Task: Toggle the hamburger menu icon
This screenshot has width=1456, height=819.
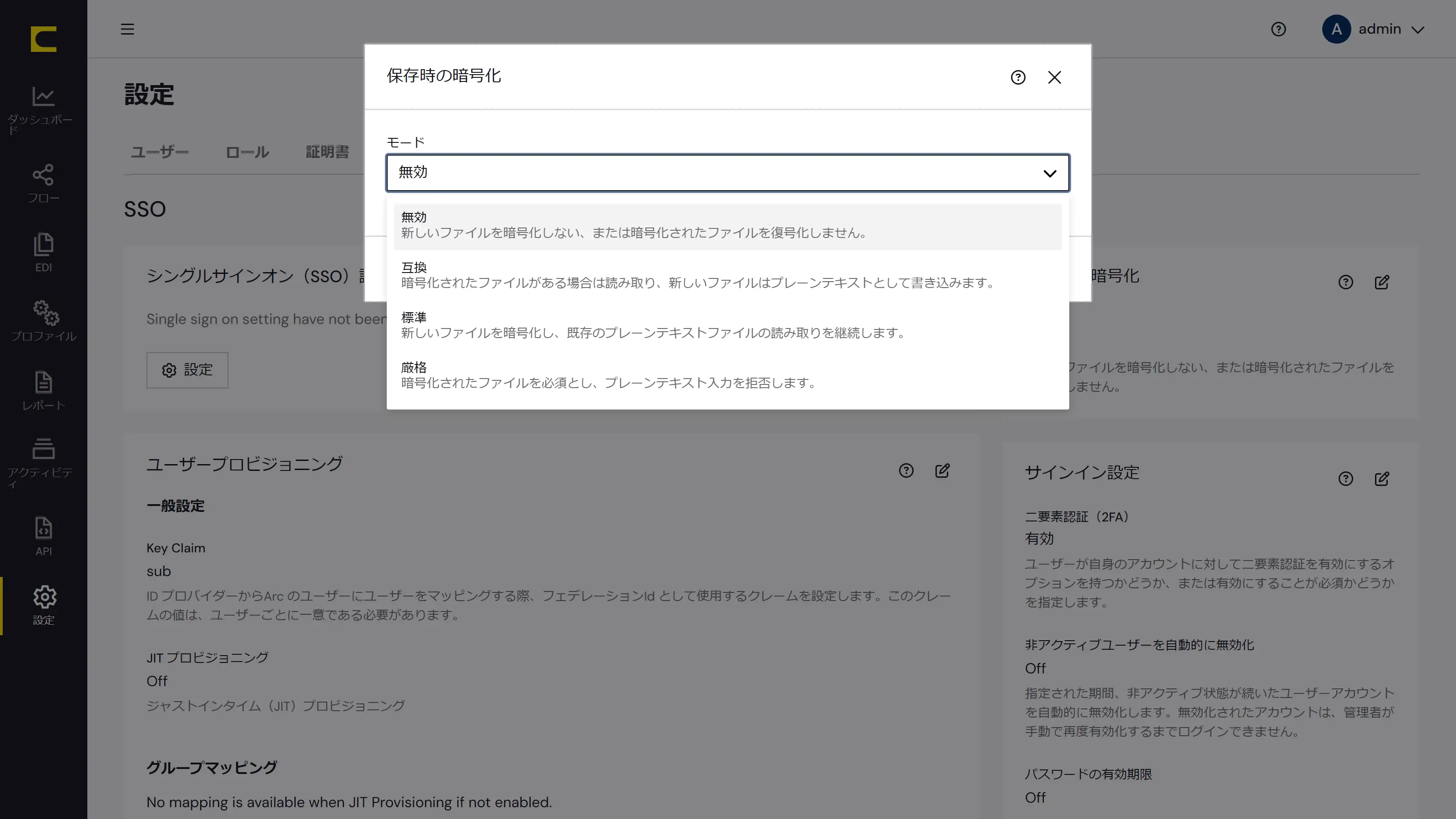Action: (127, 29)
